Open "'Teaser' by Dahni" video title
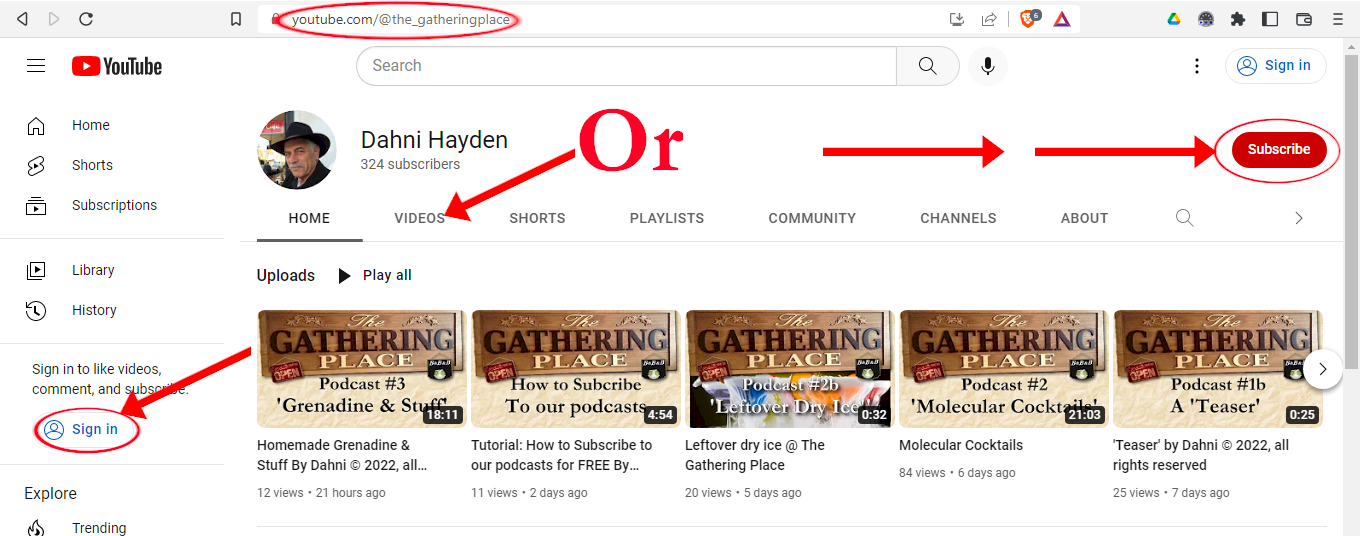The image size is (1360, 536). click(x=1201, y=455)
